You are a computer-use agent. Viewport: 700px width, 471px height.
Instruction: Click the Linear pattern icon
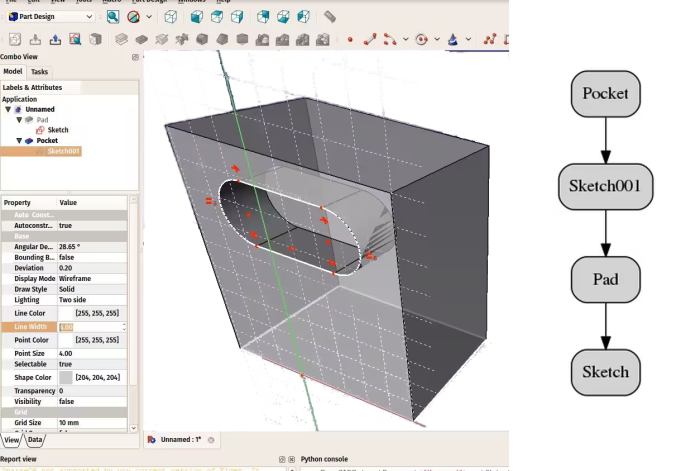click(282, 39)
